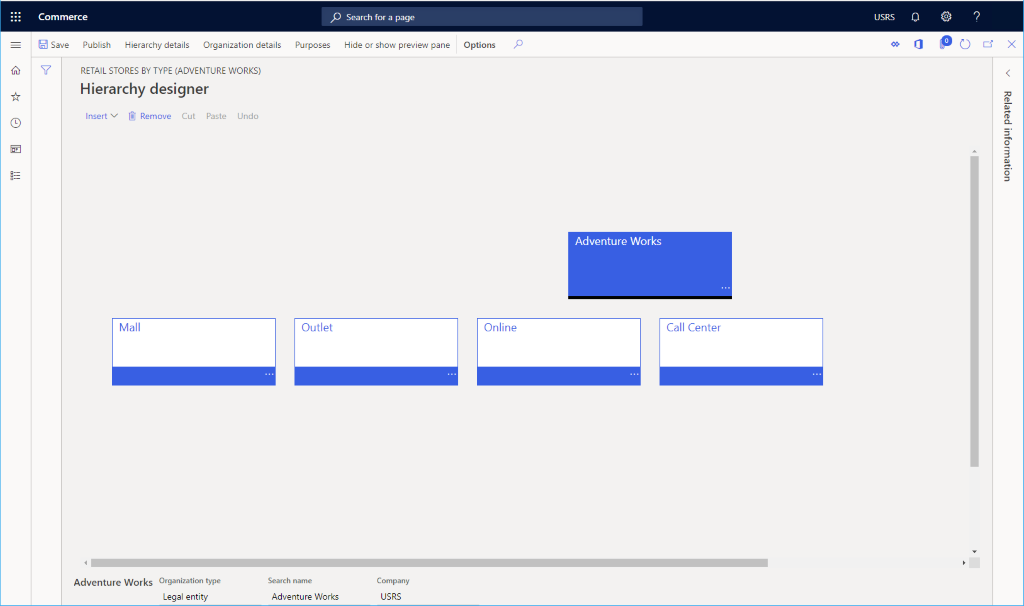The height and width of the screenshot is (606, 1024).
Task: Expand the Related information pane chevron
Action: pos(1008,73)
